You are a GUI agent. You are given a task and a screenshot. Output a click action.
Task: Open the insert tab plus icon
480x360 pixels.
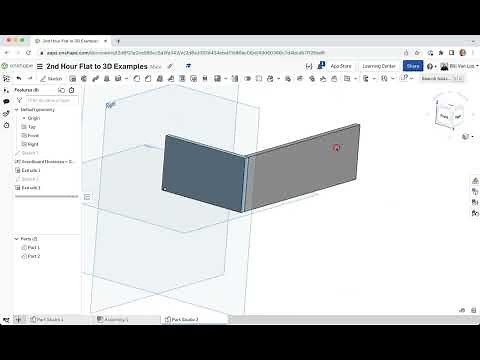click(x=19, y=320)
